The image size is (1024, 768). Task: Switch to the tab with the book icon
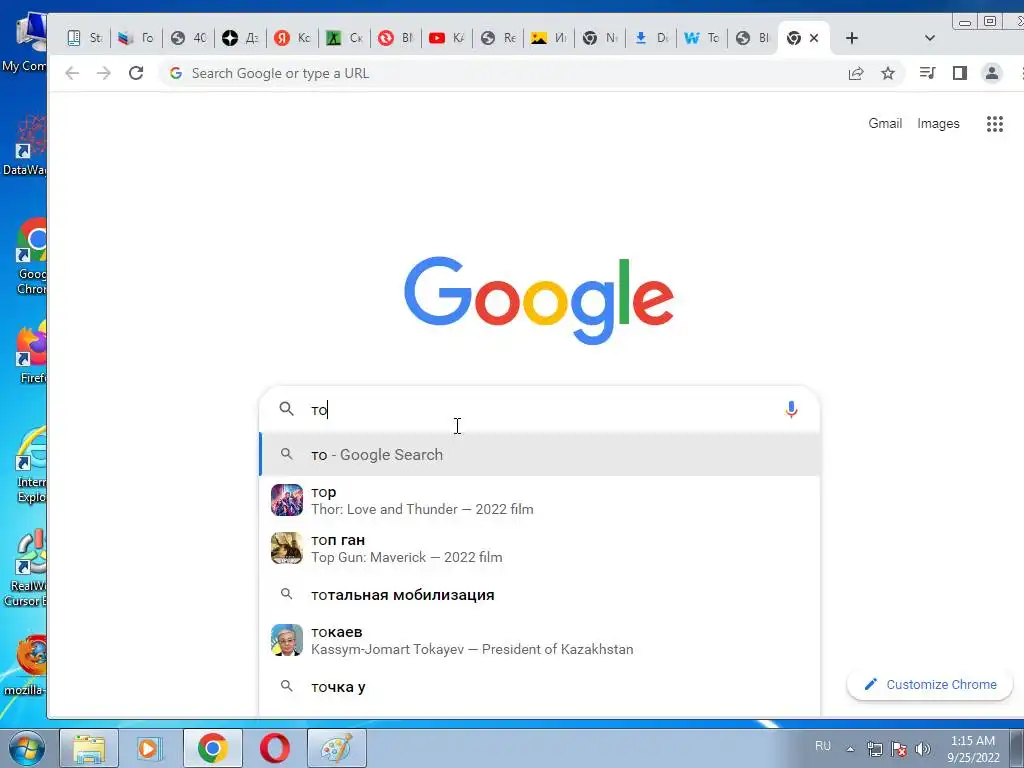click(x=85, y=38)
